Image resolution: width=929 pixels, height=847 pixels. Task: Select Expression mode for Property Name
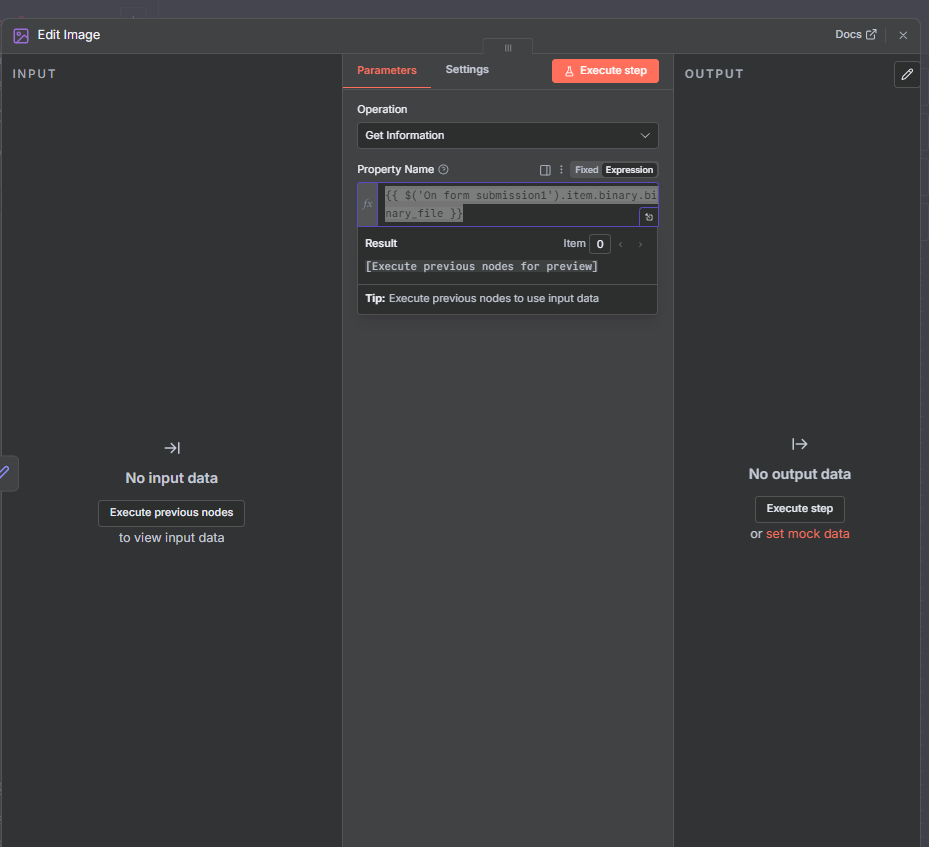(629, 170)
